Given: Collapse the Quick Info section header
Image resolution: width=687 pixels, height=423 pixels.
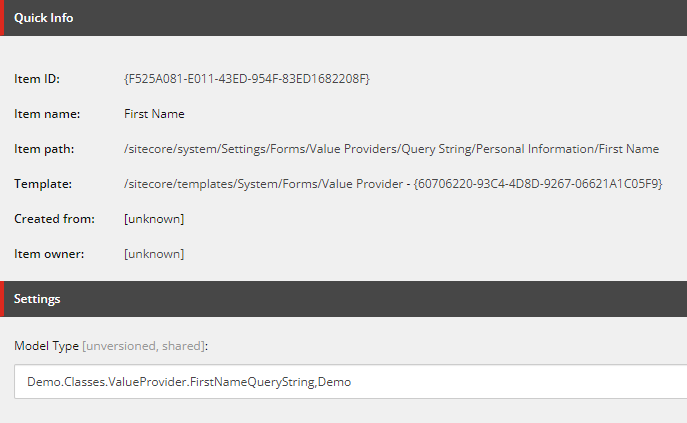Looking at the screenshot, I should (43, 18).
